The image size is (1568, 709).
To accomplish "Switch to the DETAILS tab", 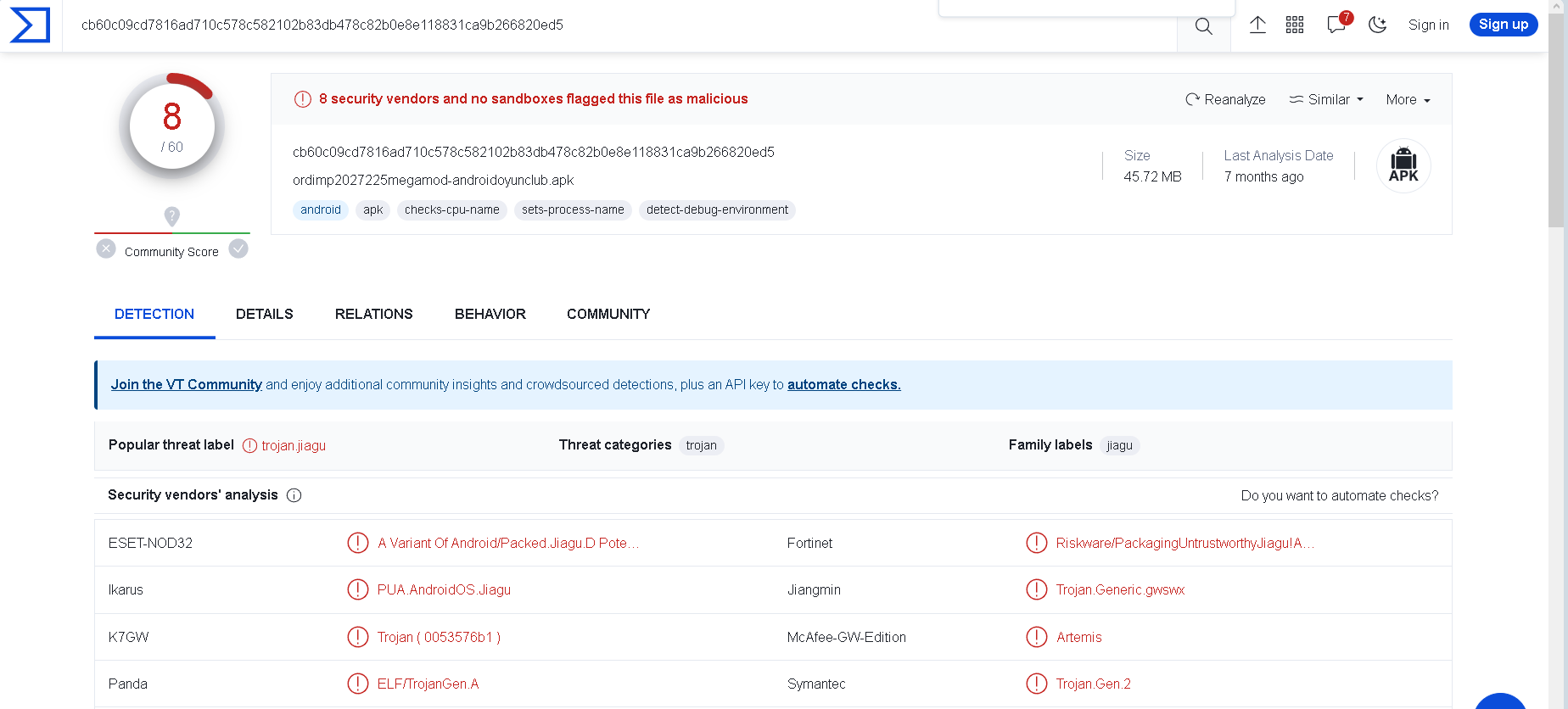I will point(265,314).
